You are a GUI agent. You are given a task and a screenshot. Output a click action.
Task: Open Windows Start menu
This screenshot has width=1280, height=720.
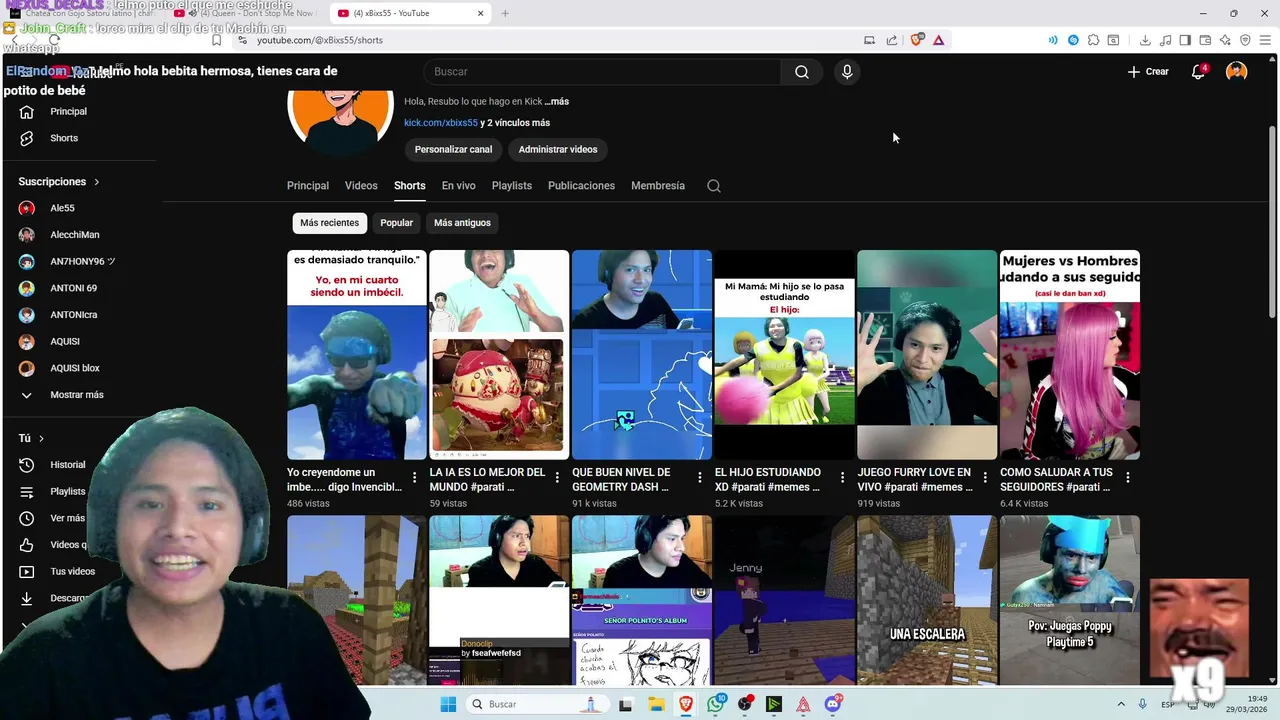click(448, 704)
